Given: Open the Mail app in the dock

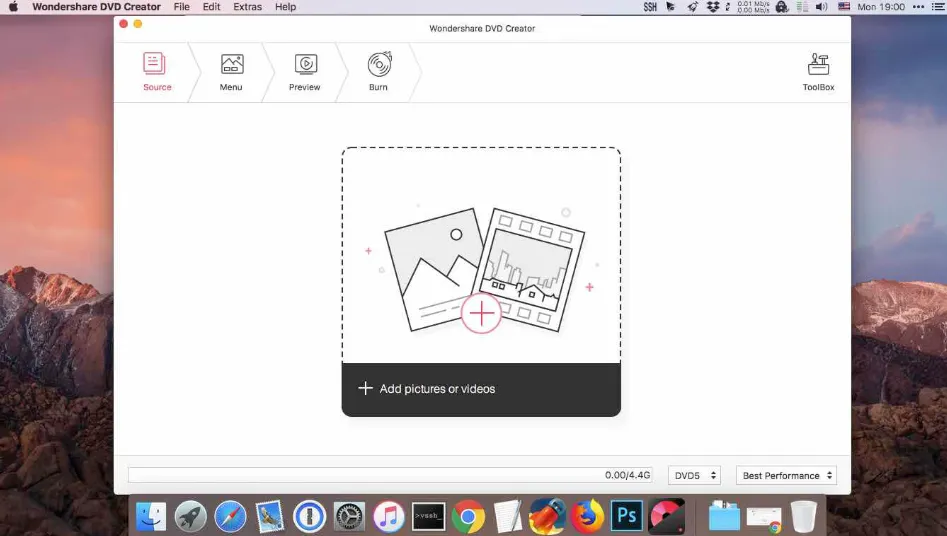Looking at the screenshot, I should tap(269, 517).
